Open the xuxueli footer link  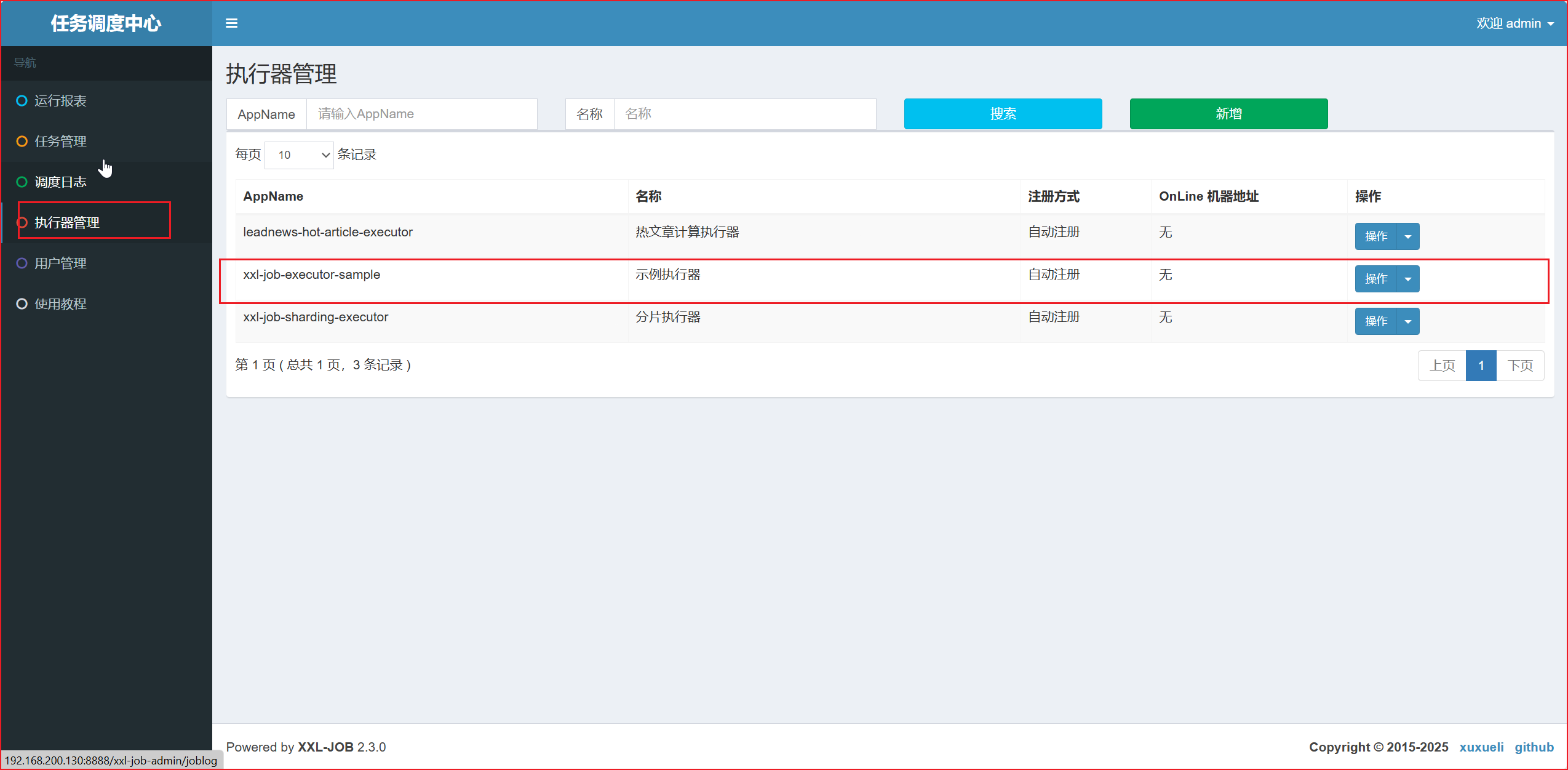(1481, 747)
